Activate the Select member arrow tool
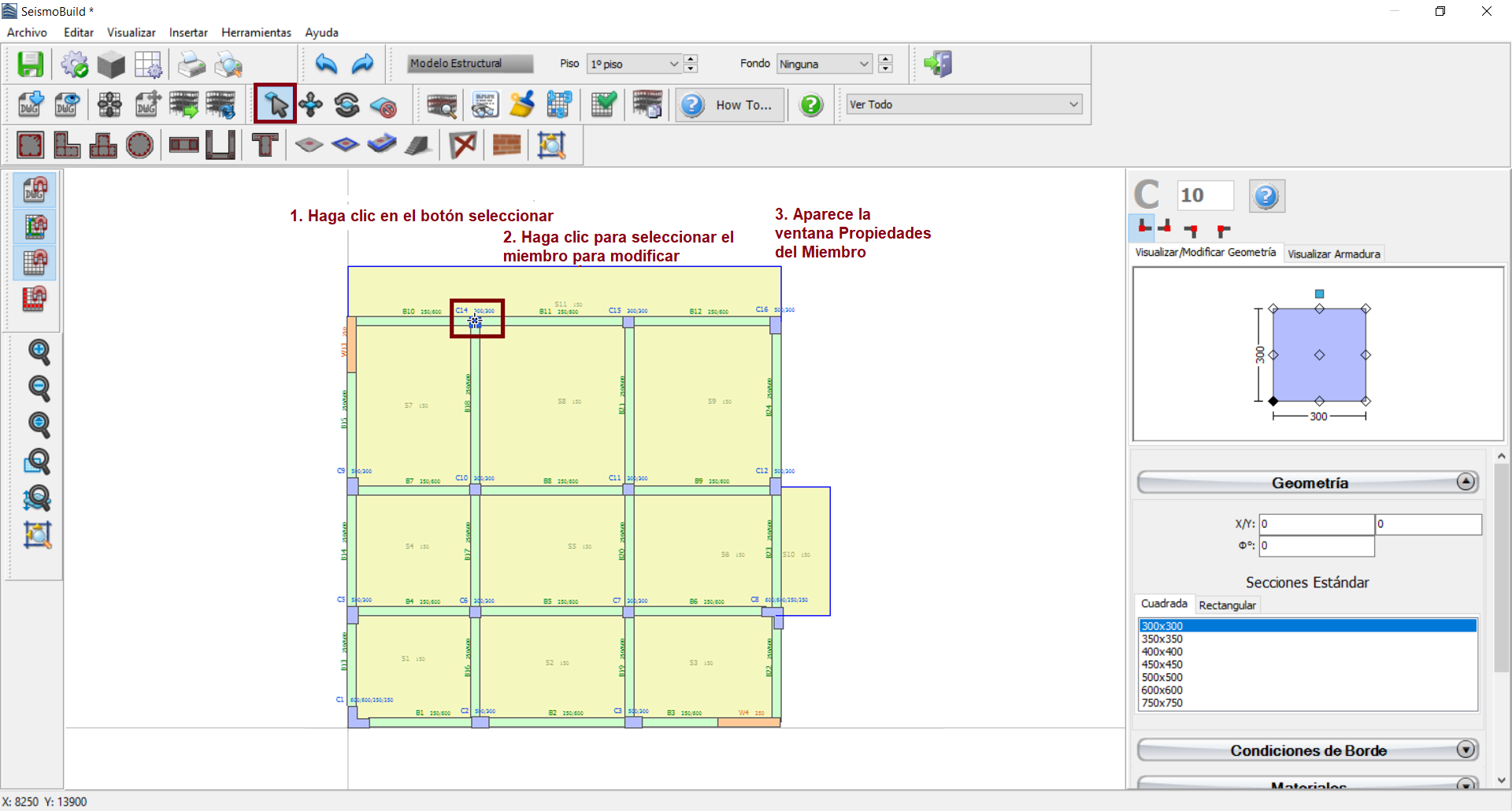 point(276,104)
